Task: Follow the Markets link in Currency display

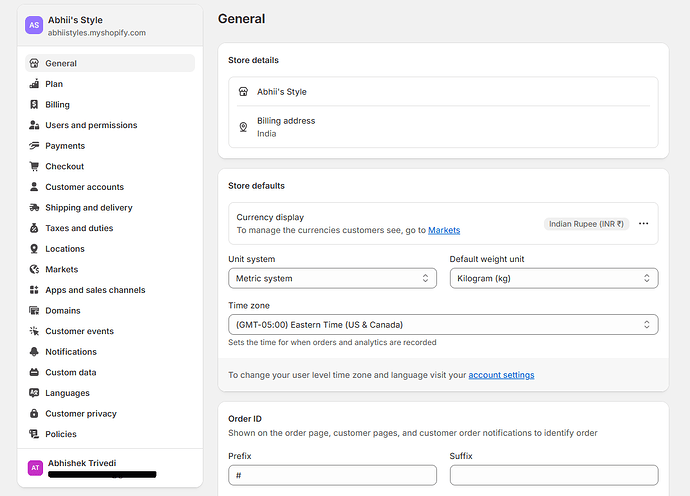Action: [x=444, y=230]
